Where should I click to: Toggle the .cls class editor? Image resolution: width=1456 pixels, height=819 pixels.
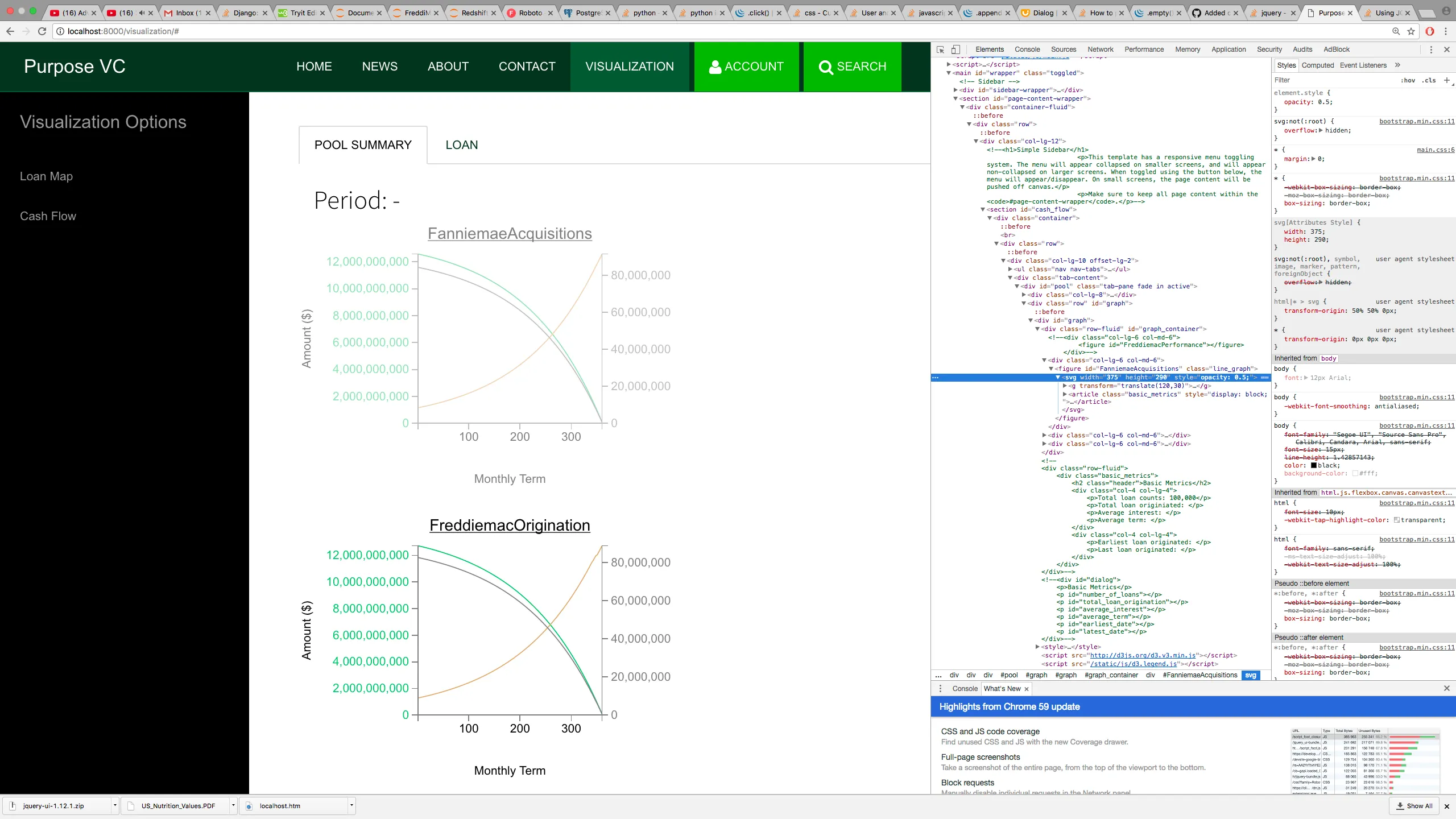pyautogui.click(x=1429, y=80)
